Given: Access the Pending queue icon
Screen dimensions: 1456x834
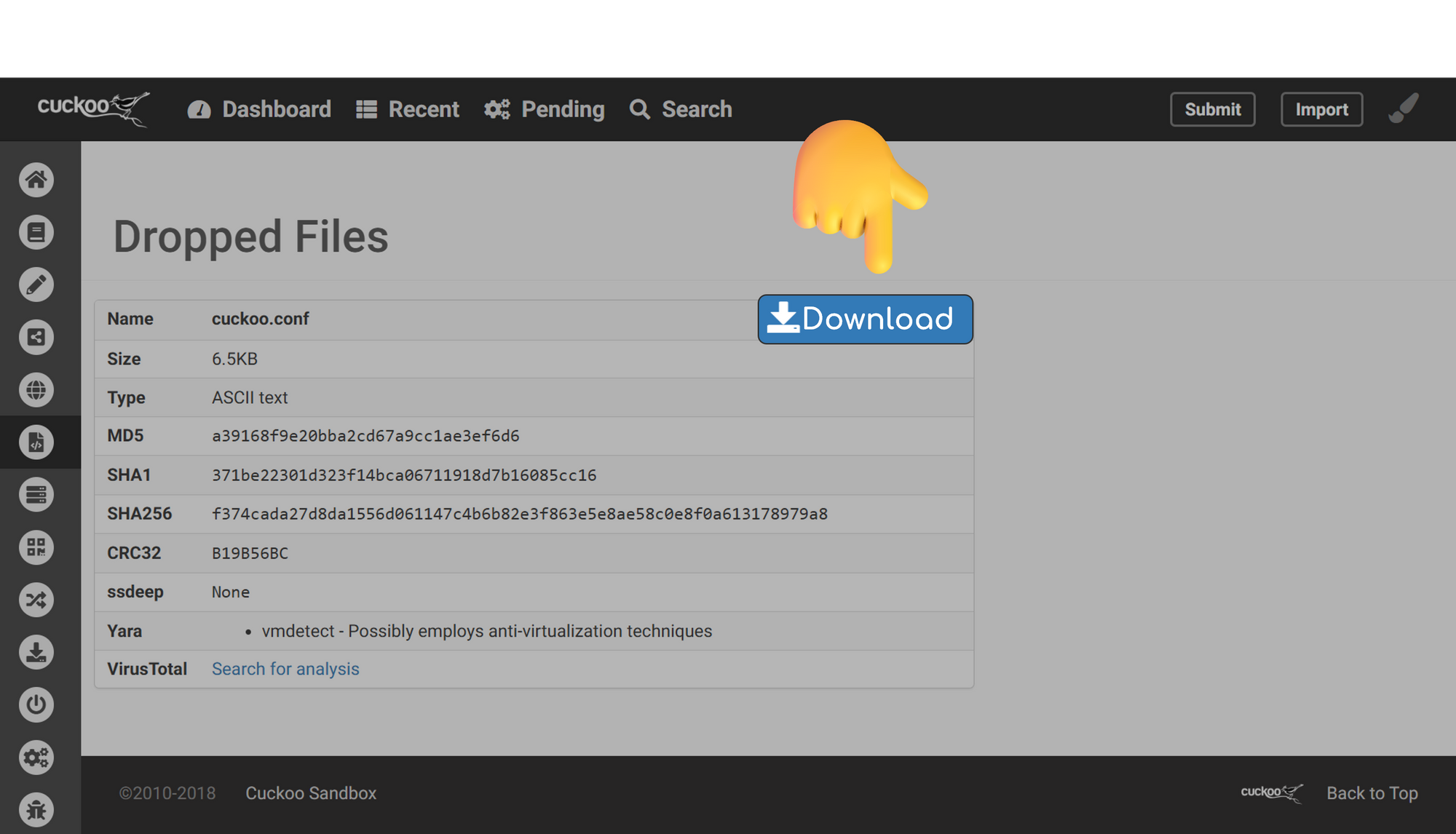Looking at the screenshot, I should 497,109.
